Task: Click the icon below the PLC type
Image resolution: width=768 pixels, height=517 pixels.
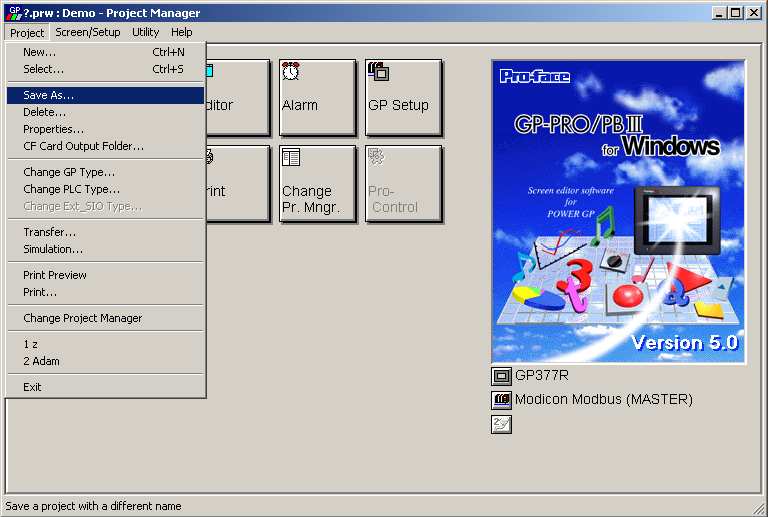Action: (501, 424)
